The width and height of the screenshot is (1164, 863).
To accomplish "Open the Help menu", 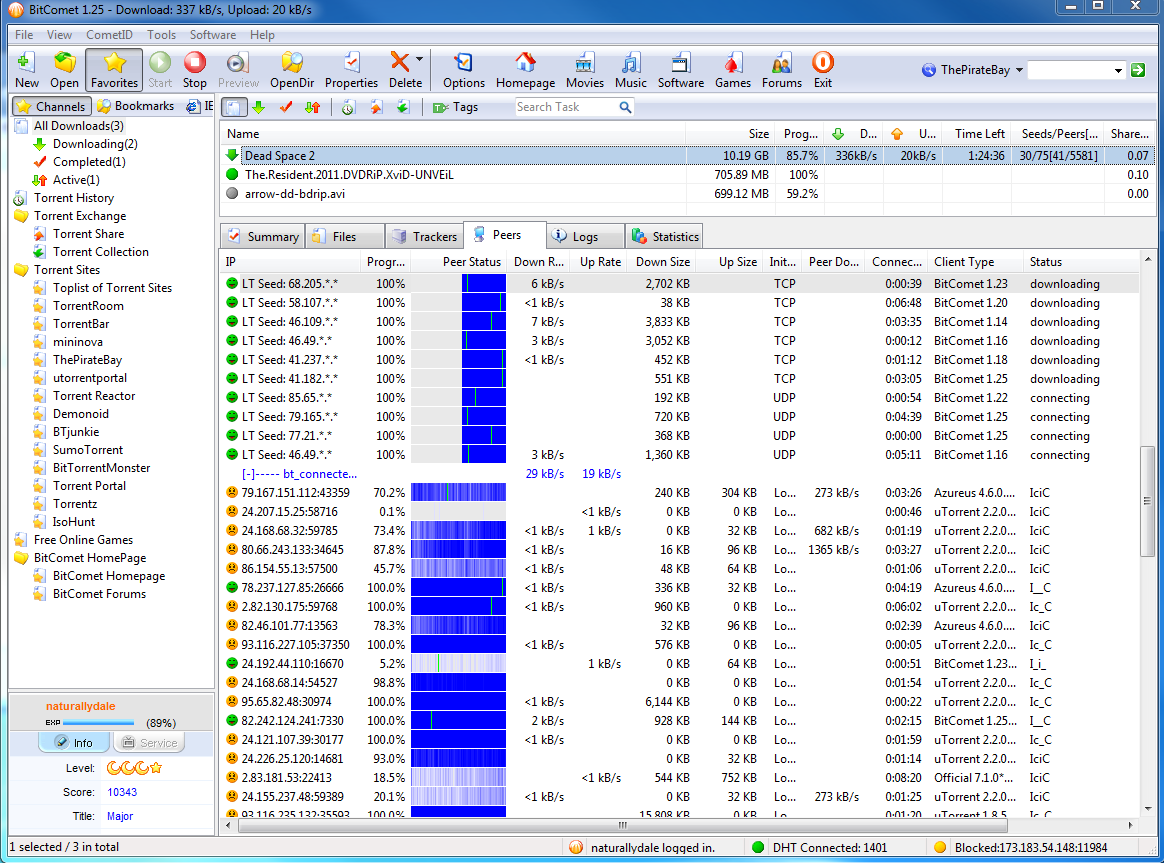I will [x=262, y=35].
